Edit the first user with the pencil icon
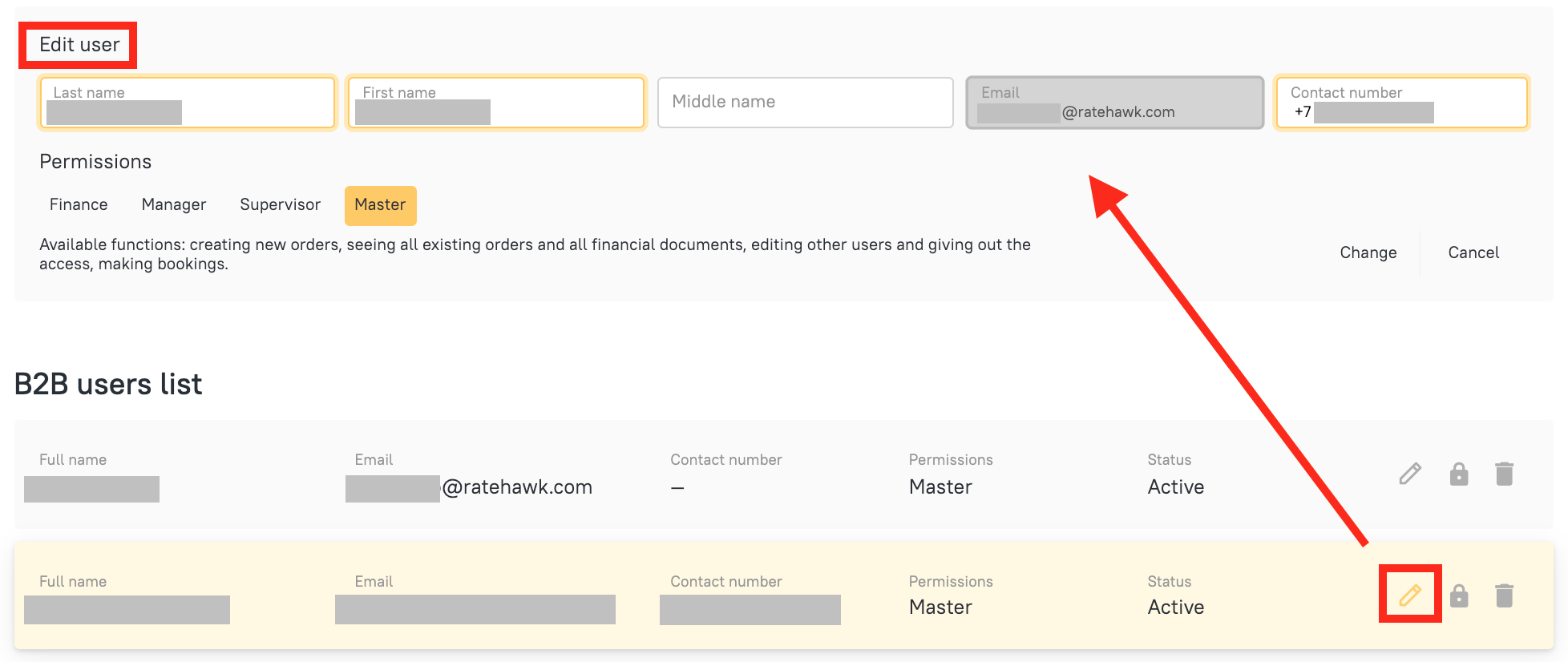Image resolution: width=1568 pixels, height=662 pixels. (x=1410, y=474)
